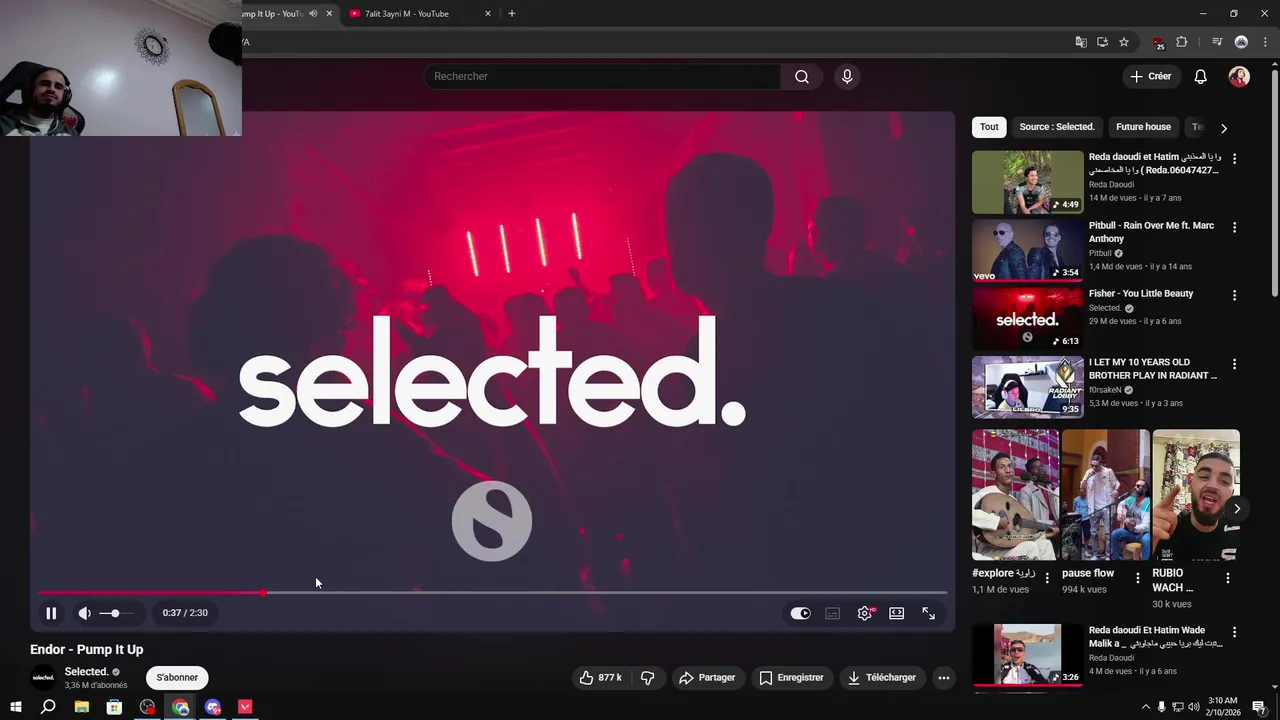Image resolution: width=1280 pixels, height=720 pixels.
Task: Mute the video with the speaker icon
Action: pyautogui.click(x=85, y=613)
